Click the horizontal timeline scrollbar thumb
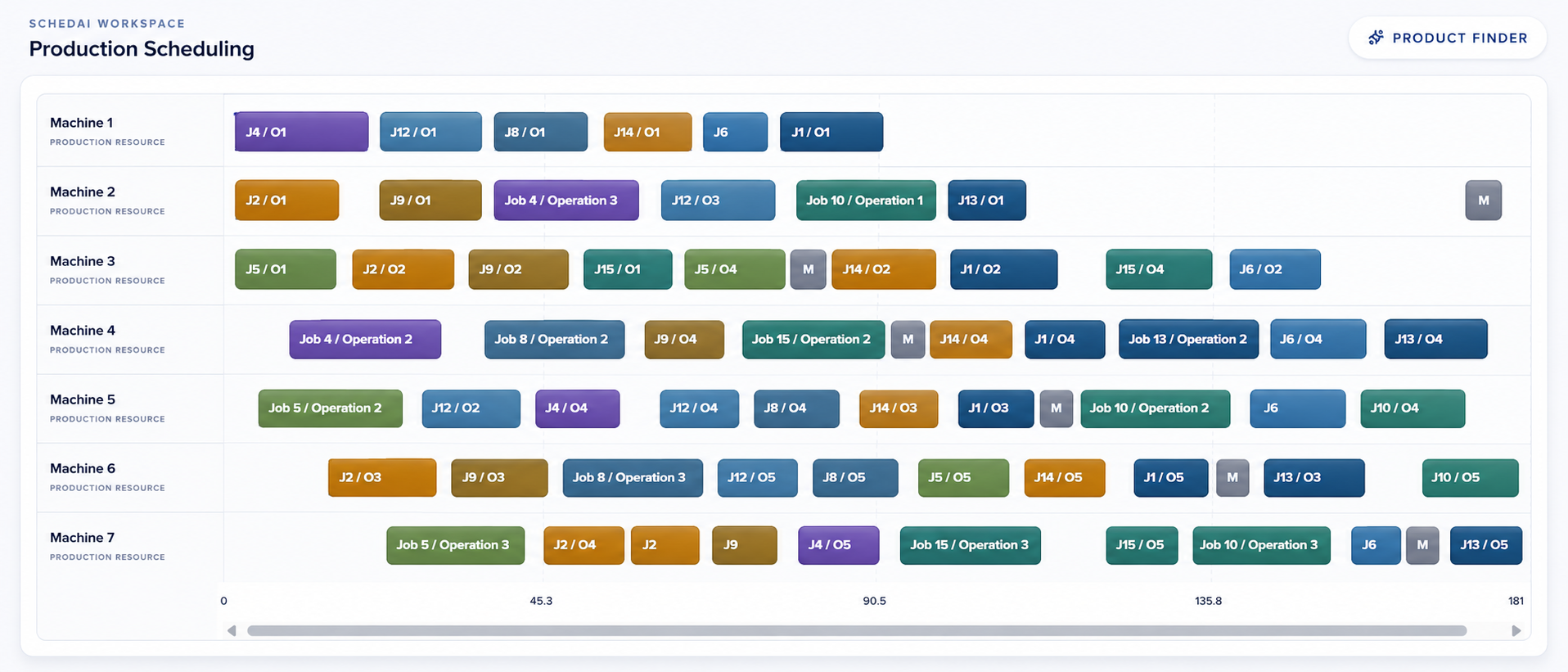Screen dimensions: 1568x672 [x=857, y=630]
